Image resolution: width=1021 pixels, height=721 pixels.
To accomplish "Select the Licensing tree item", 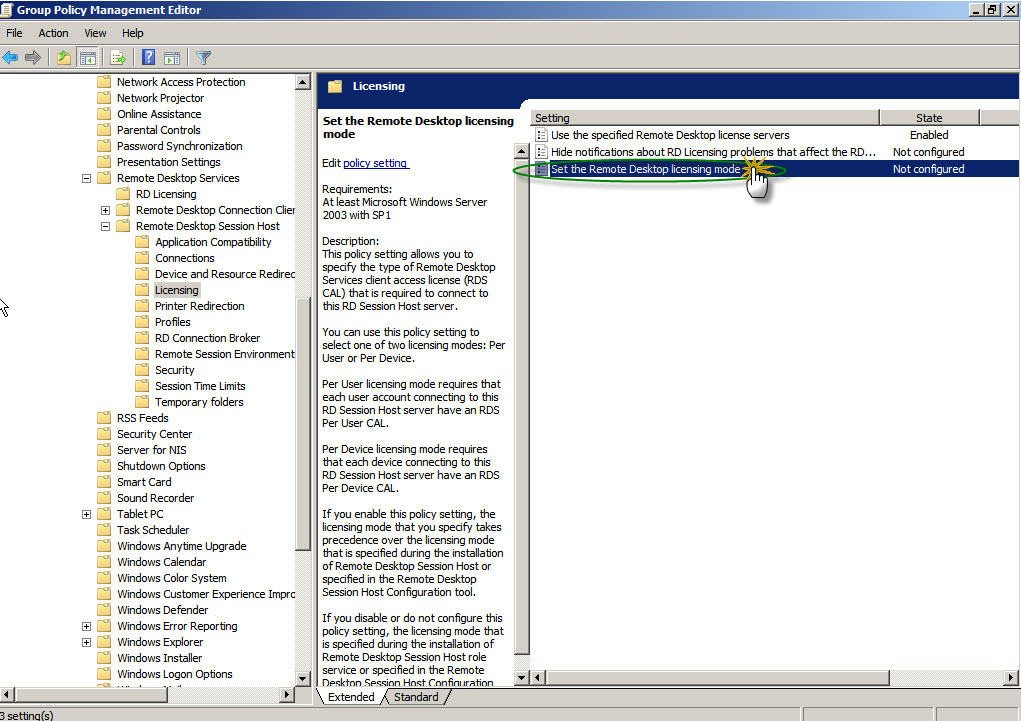I will click(x=176, y=290).
